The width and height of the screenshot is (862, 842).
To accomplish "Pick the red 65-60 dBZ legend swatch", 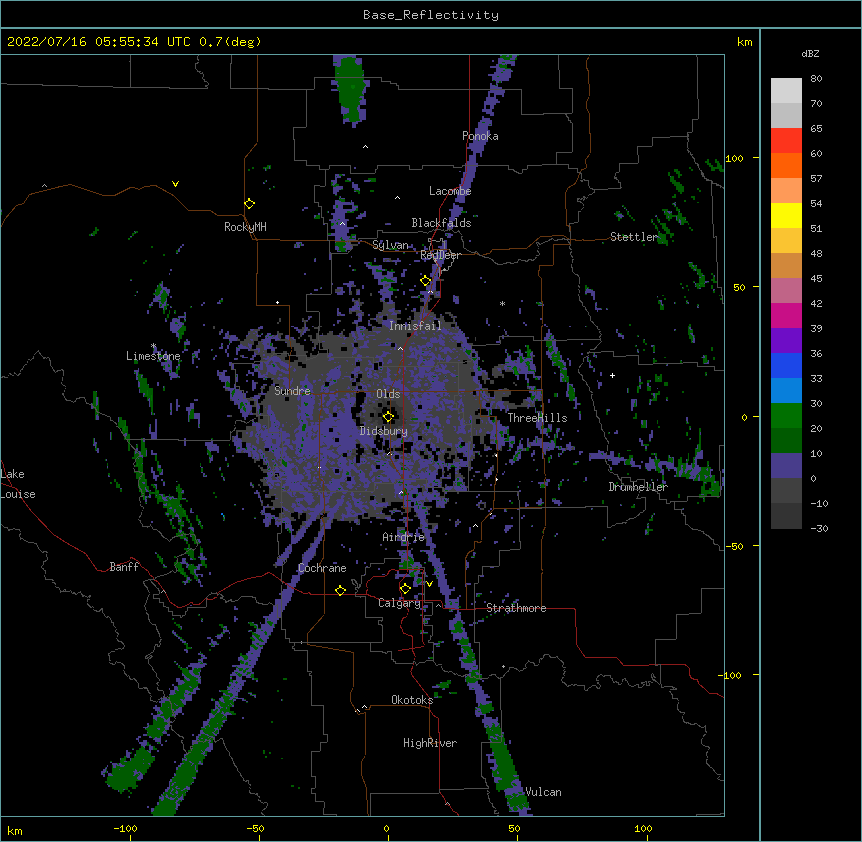I will 786,140.
